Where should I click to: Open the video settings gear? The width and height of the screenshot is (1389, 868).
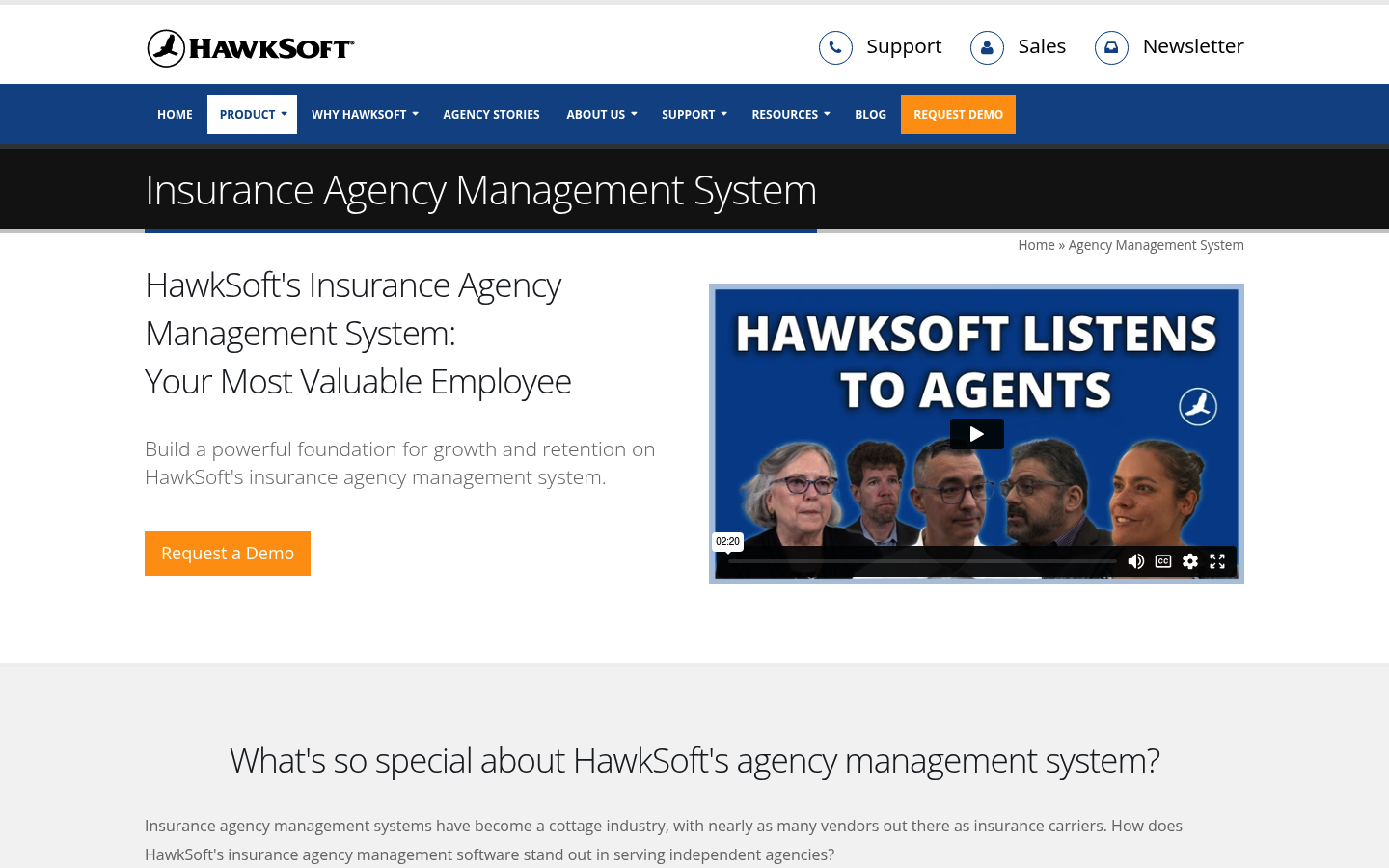click(1189, 560)
